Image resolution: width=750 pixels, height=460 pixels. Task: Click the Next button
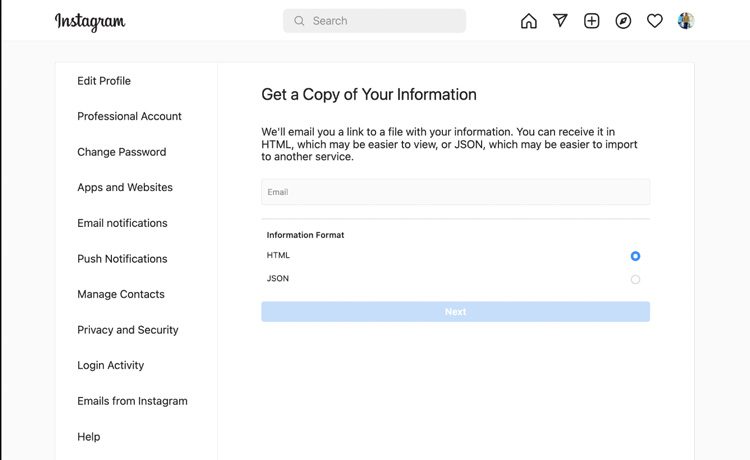coord(455,311)
